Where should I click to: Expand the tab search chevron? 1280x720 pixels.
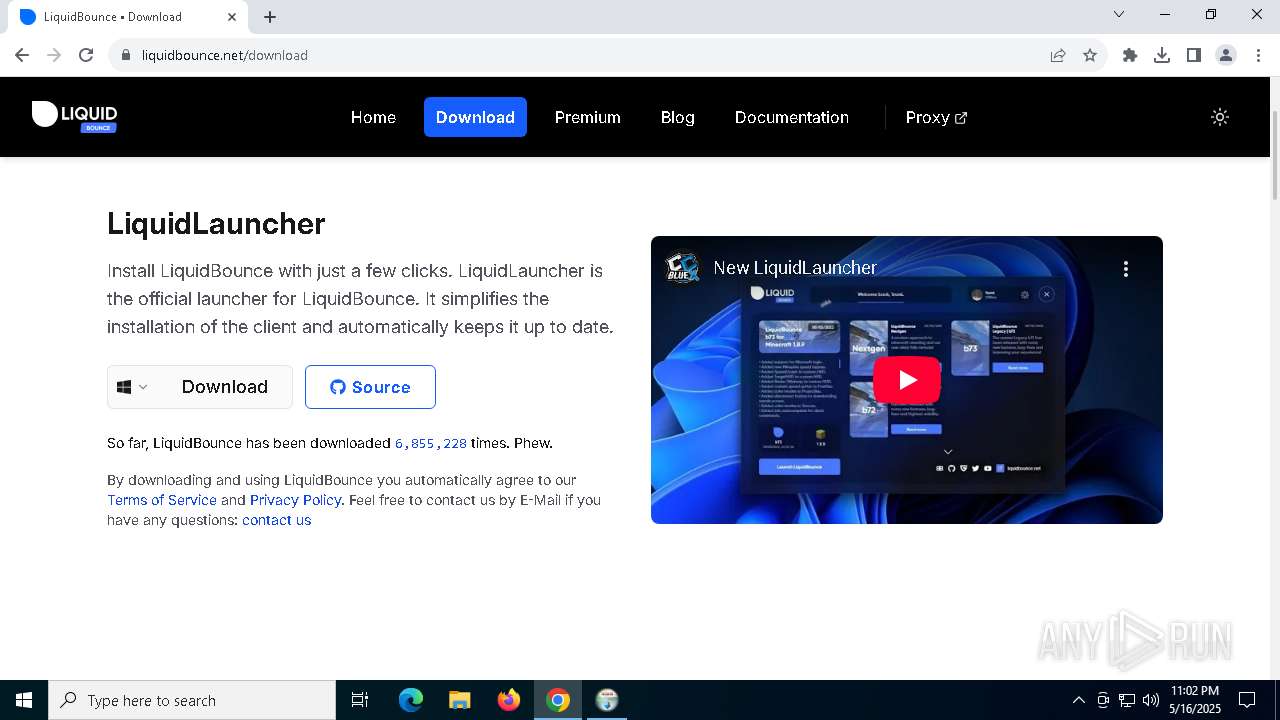1119,14
